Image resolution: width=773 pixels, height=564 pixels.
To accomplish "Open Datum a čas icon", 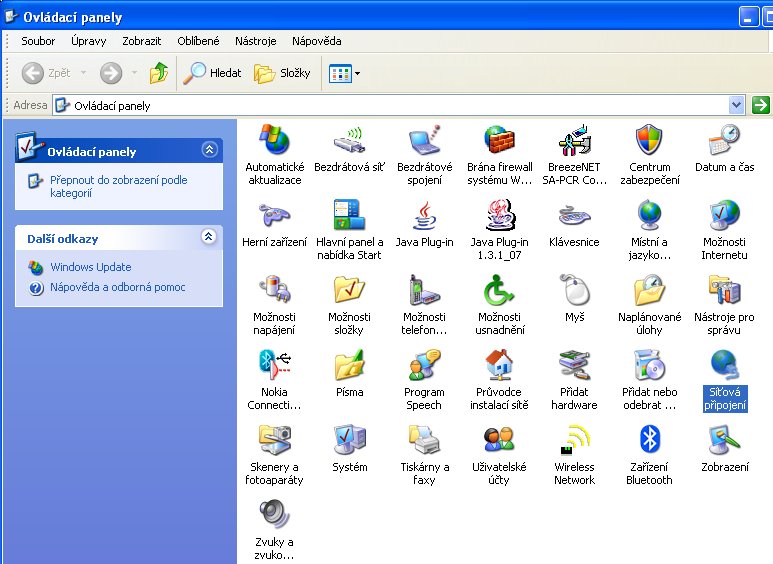I will (x=724, y=141).
